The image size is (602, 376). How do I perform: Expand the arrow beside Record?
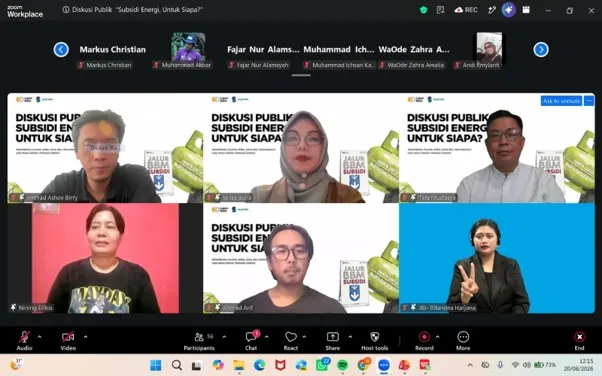tap(437, 337)
